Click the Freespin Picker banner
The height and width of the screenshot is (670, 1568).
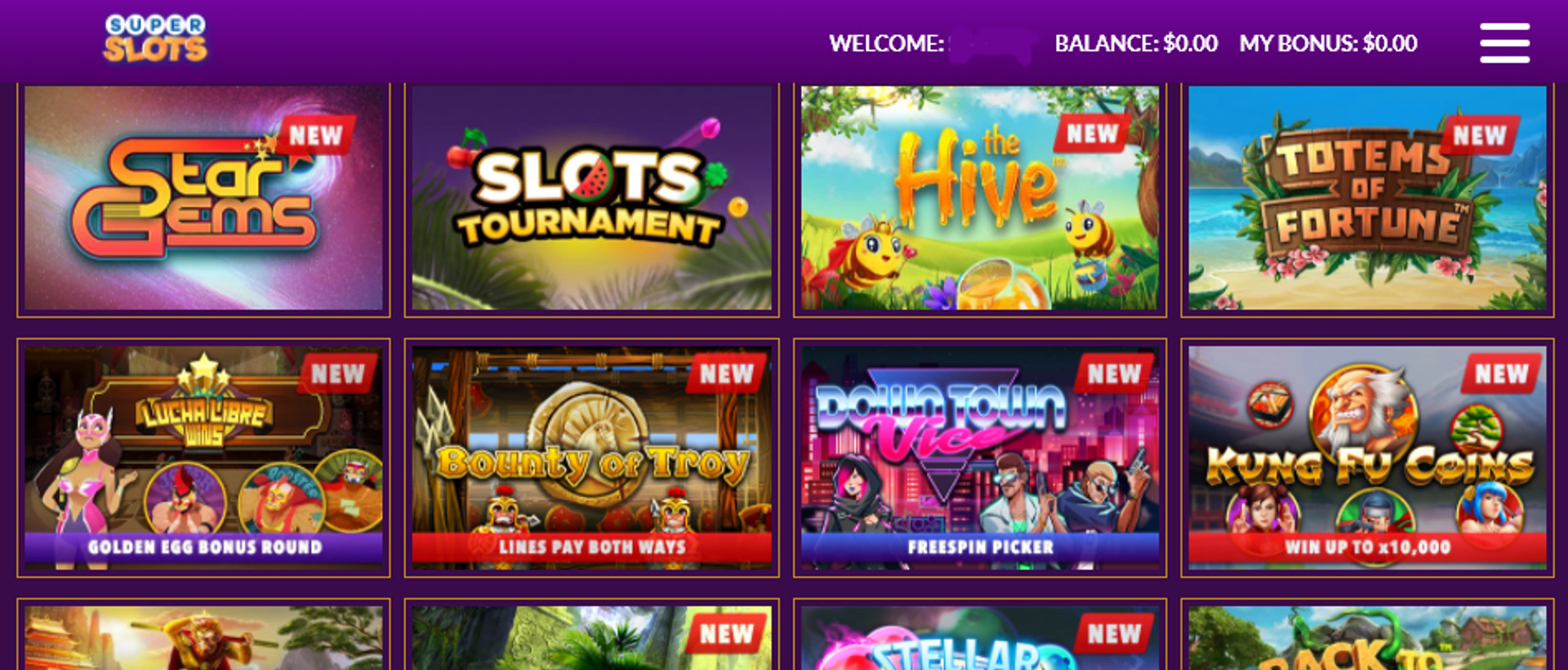coord(980,547)
